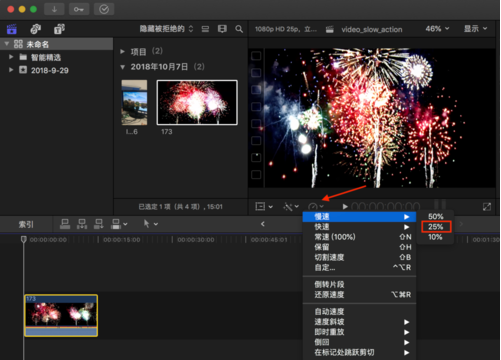Screen dimensions: 501x360
Task: Overwrite clip edit button
Action: pyautogui.click(x=116, y=224)
